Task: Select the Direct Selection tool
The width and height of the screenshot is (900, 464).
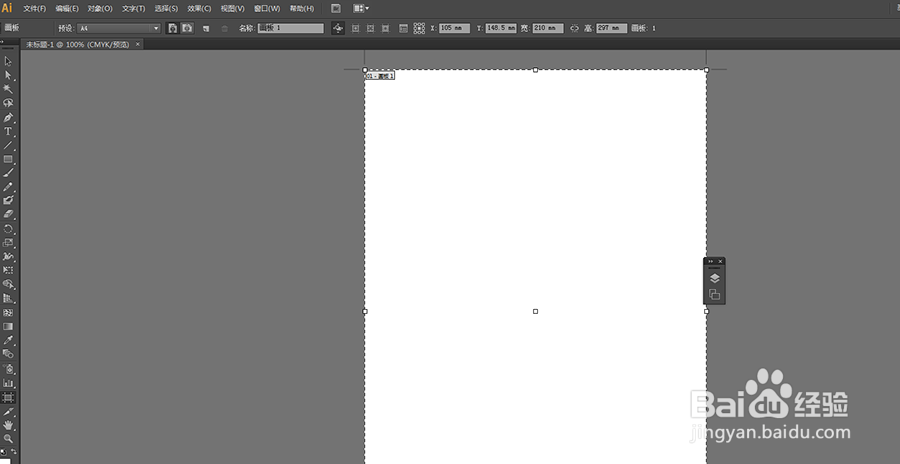Action: 8,75
